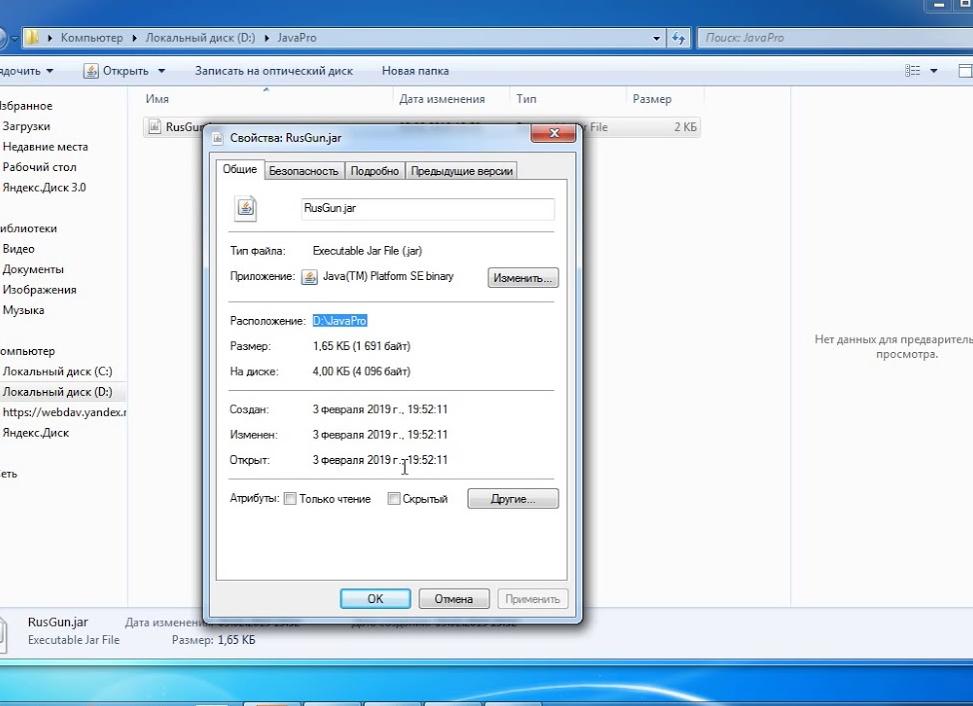This screenshot has width=973, height=706.
Task: Click the RusGun.jar file icon in file list
Action: point(154,127)
